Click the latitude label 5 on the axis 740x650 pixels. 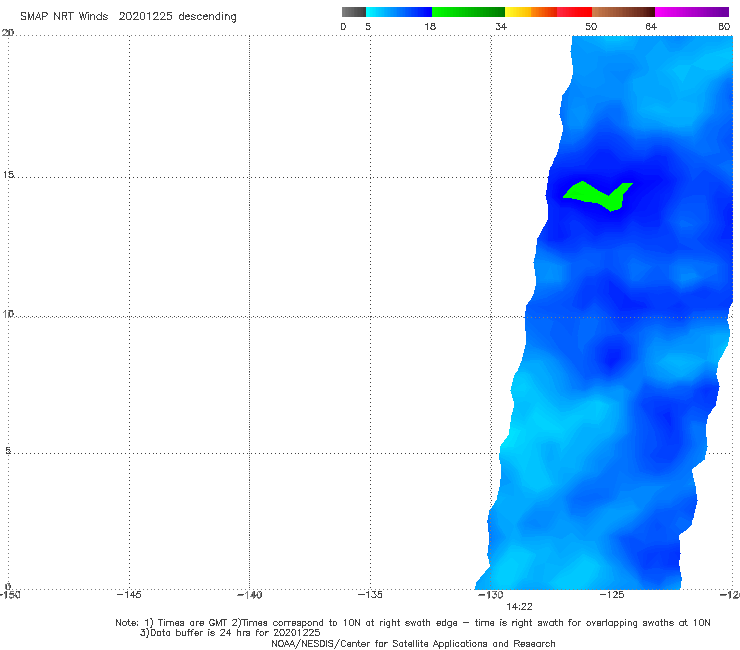click(x=8, y=451)
